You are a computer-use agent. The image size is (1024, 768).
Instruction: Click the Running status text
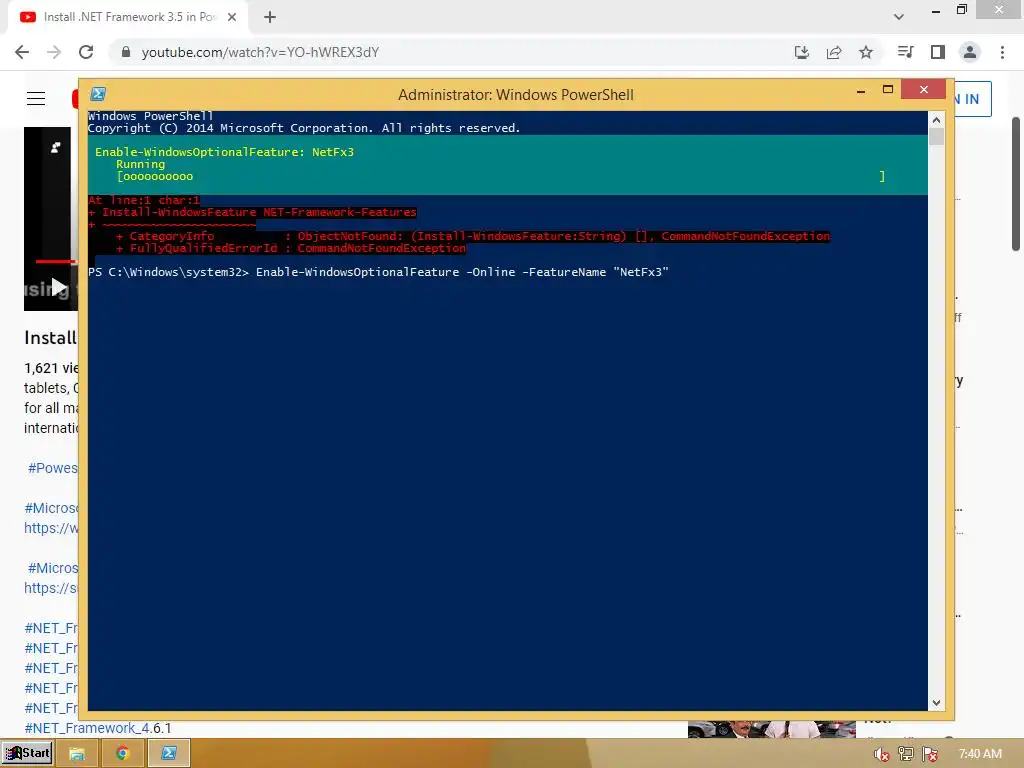(140, 164)
